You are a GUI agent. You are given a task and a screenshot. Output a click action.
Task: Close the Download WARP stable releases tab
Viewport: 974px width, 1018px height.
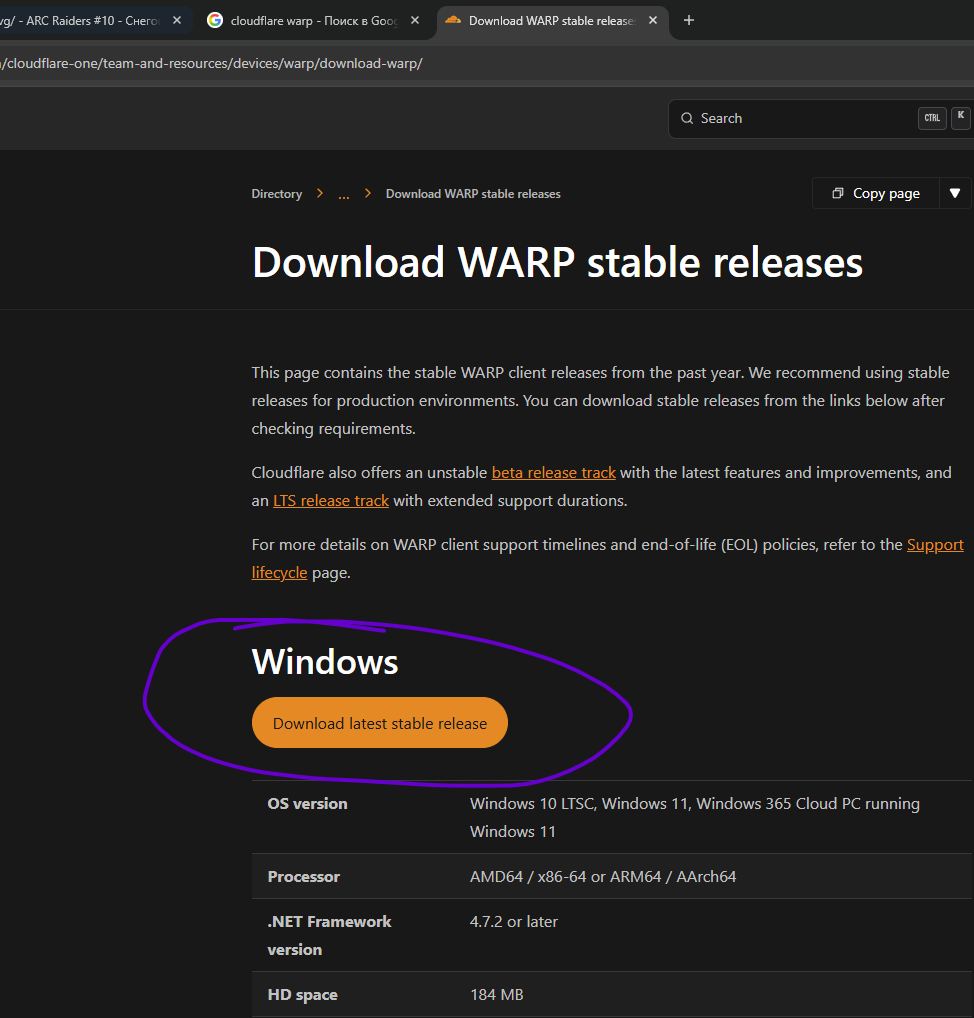[653, 21]
